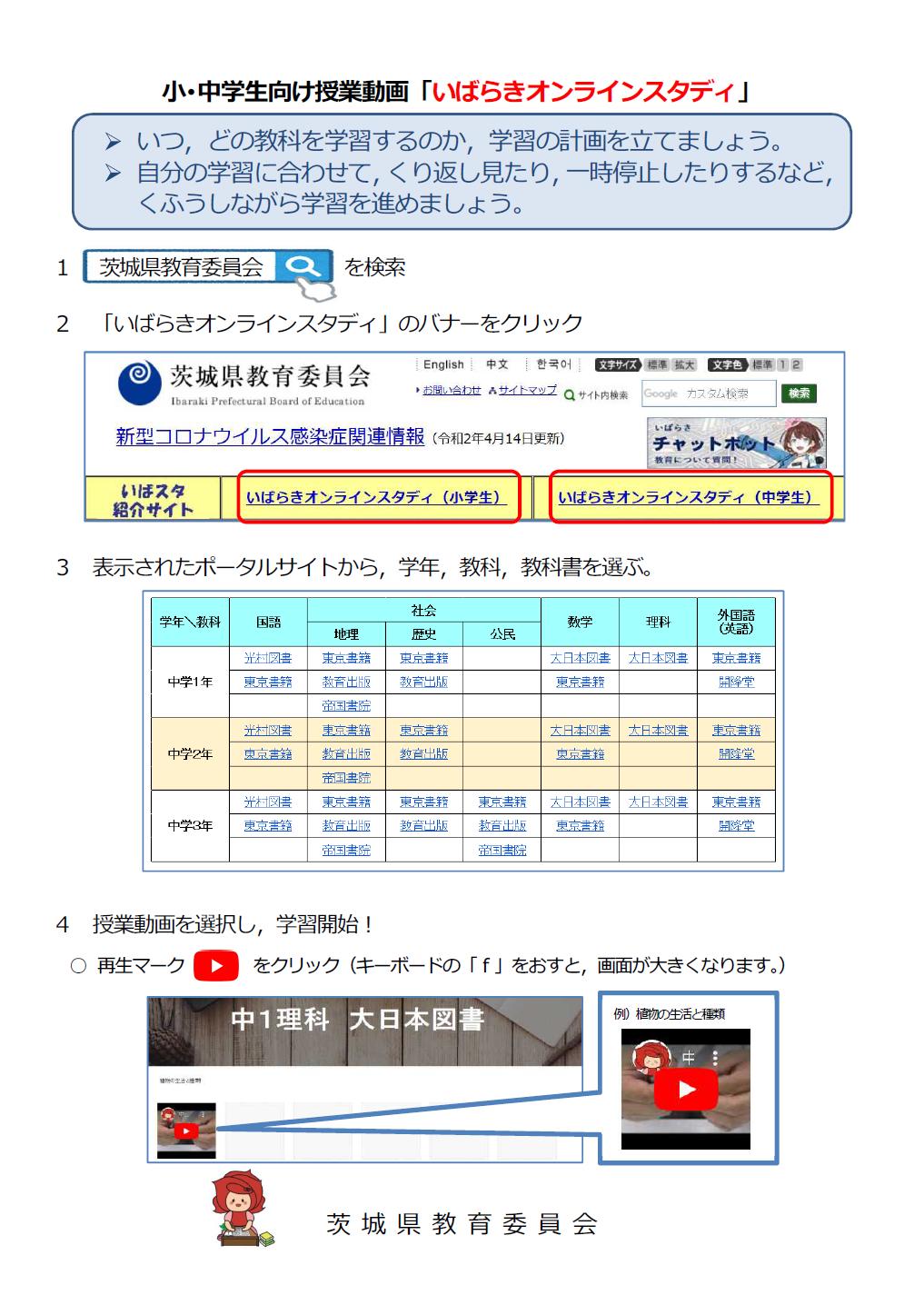
Task: Open 中学1年 英語 開隆堂 link
Action: point(737,682)
